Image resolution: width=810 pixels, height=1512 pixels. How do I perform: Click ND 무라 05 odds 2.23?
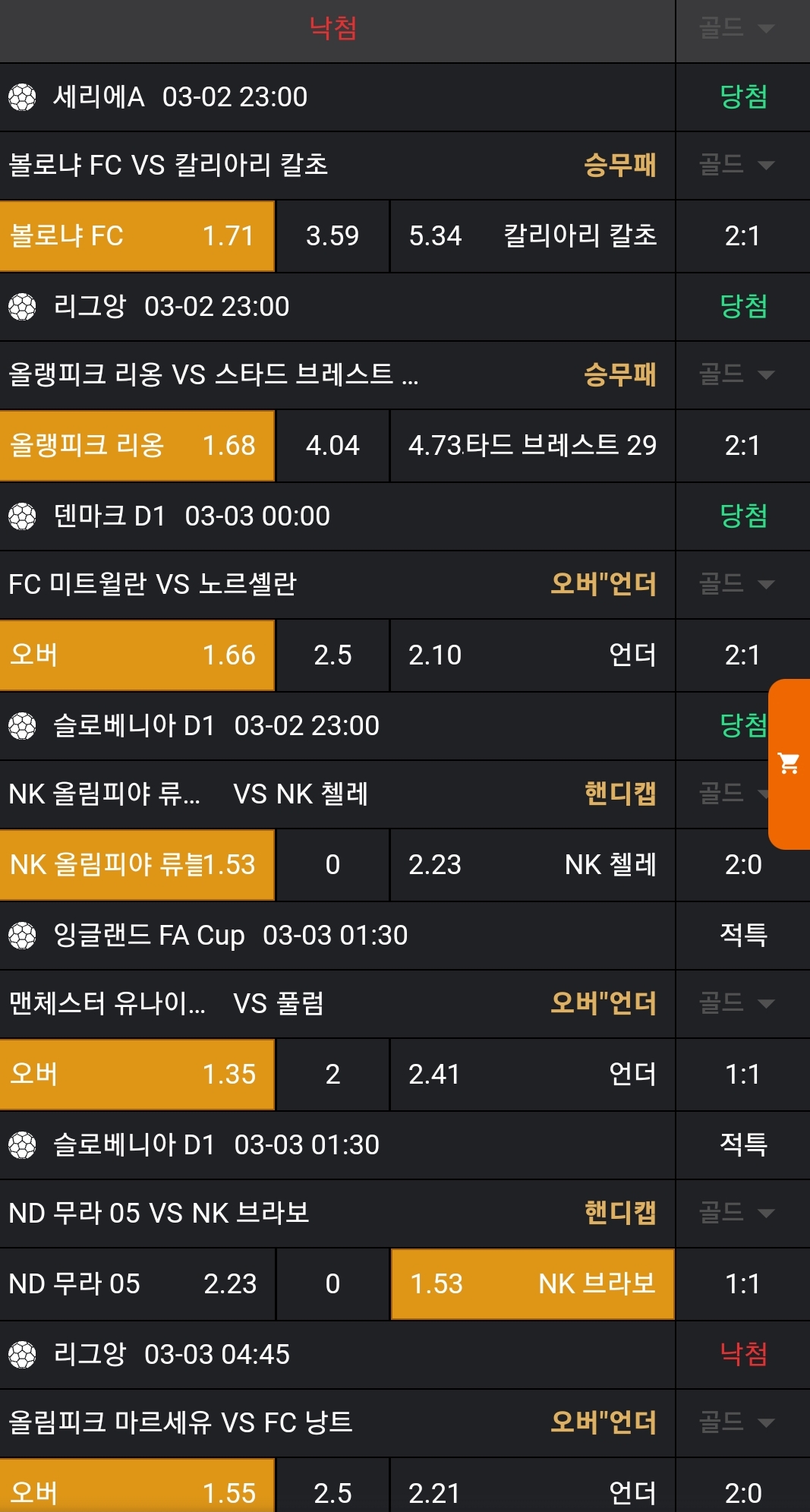point(137,1284)
